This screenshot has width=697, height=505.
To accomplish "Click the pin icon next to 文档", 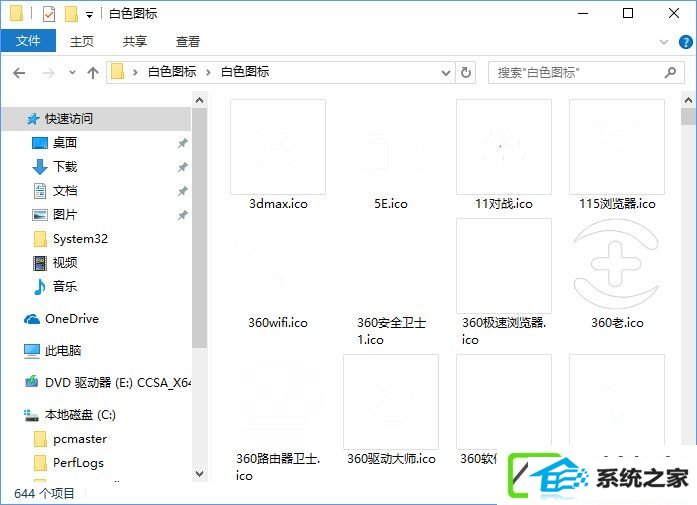I will (182, 191).
